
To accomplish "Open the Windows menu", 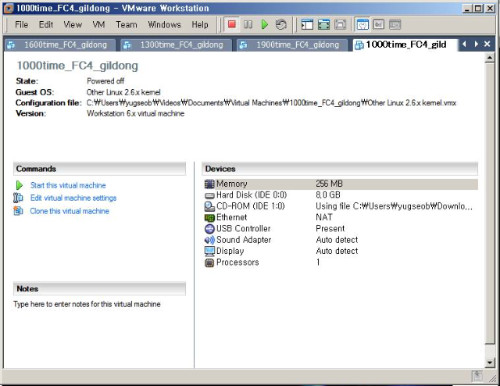I will pyautogui.click(x=164, y=24).
